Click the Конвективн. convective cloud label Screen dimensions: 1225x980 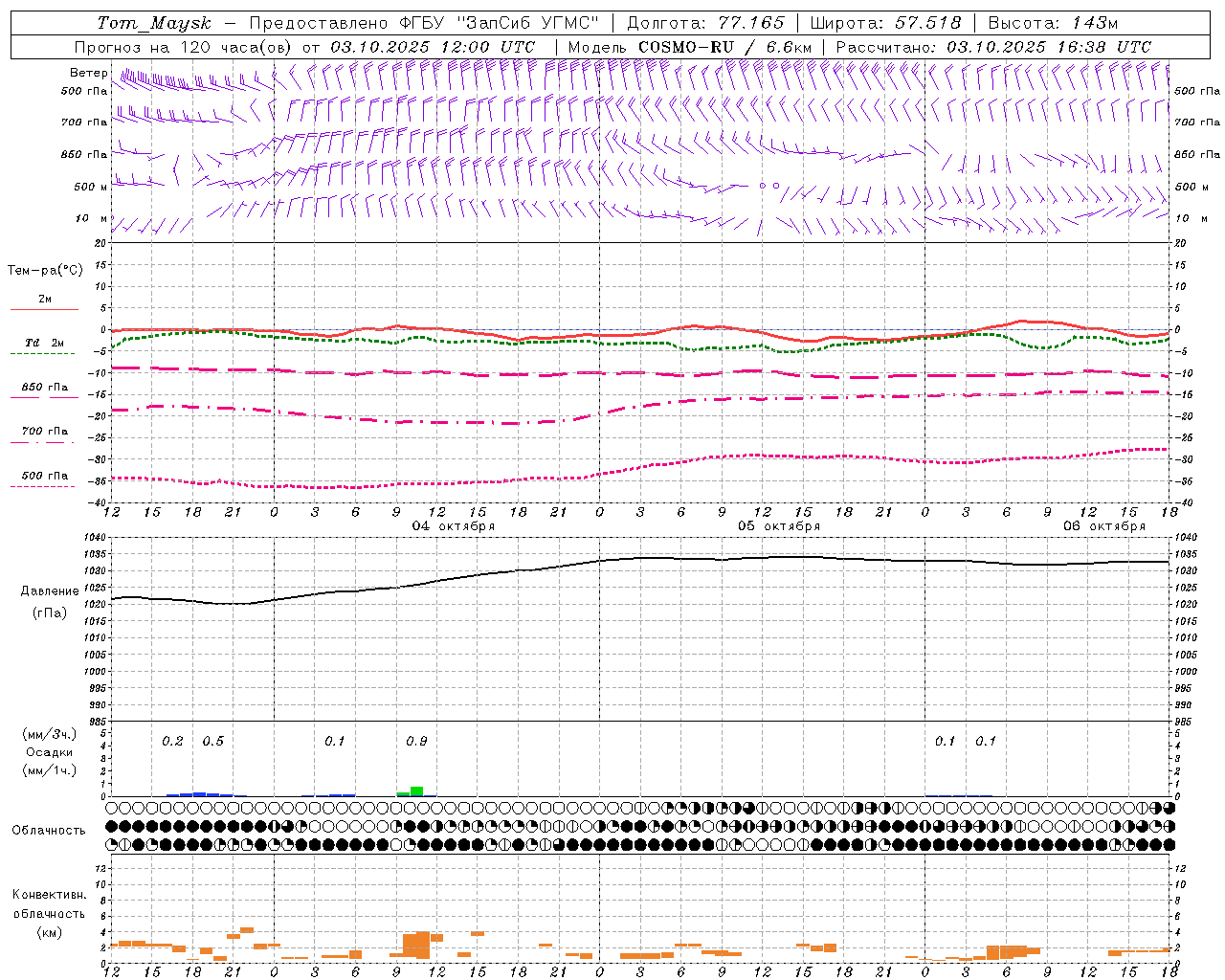(49, 896)
